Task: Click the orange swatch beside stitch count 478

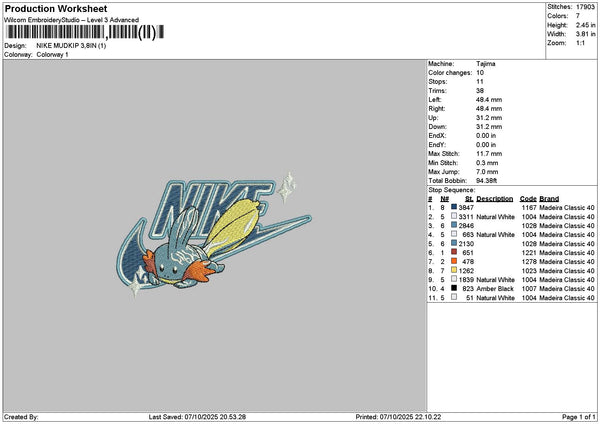Action: [x=454, y=261]
